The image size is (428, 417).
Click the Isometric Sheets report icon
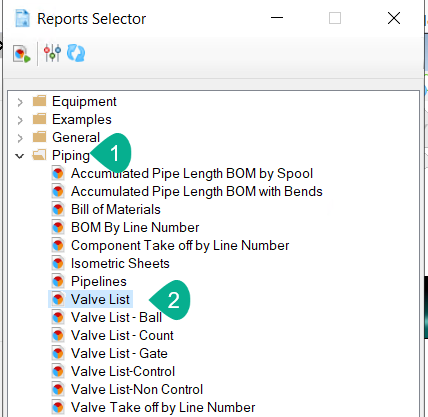coord(58,263)
